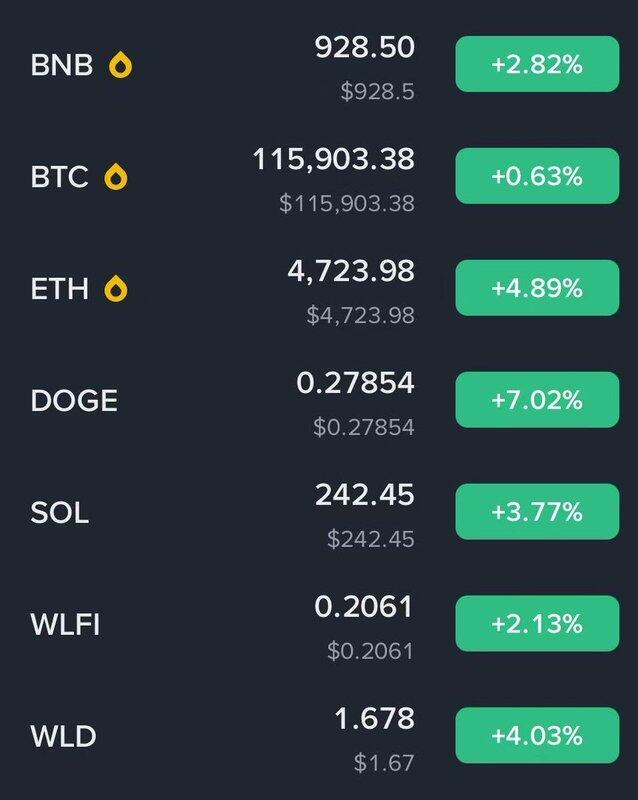Click the +2.13% WLFI change button
The image size is (638, 800).
point(537,623)
